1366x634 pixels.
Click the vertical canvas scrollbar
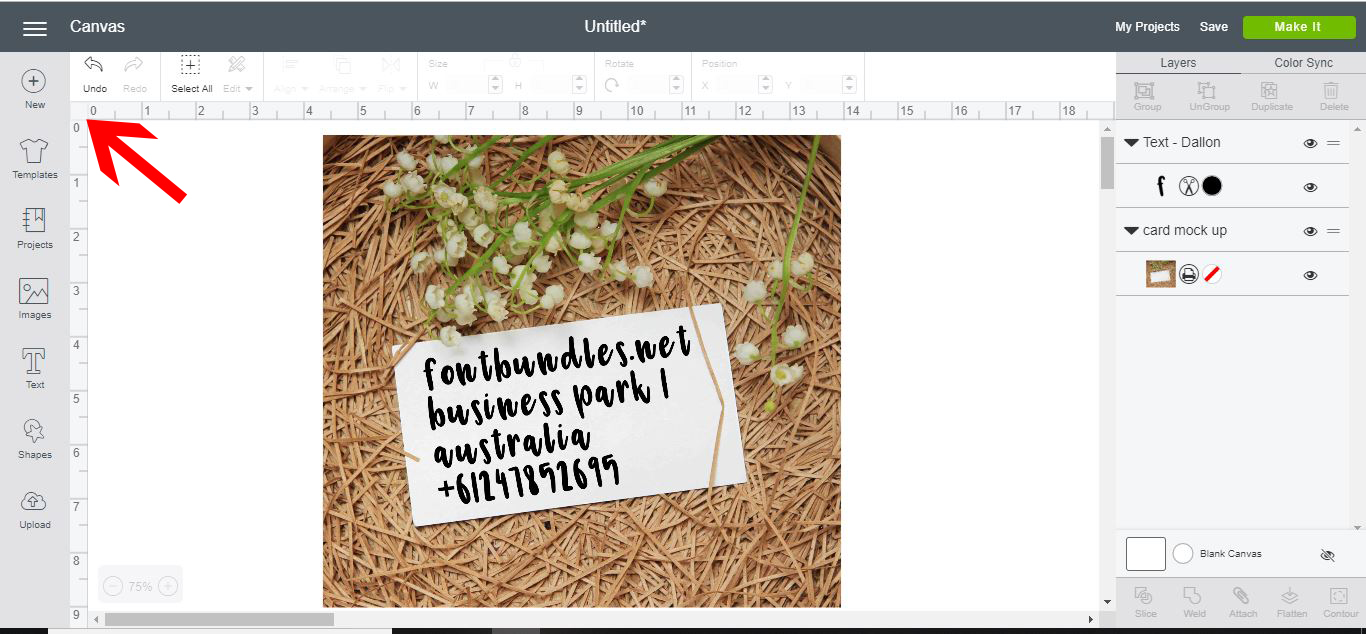pyautogui.click(x=1107, y=163)
